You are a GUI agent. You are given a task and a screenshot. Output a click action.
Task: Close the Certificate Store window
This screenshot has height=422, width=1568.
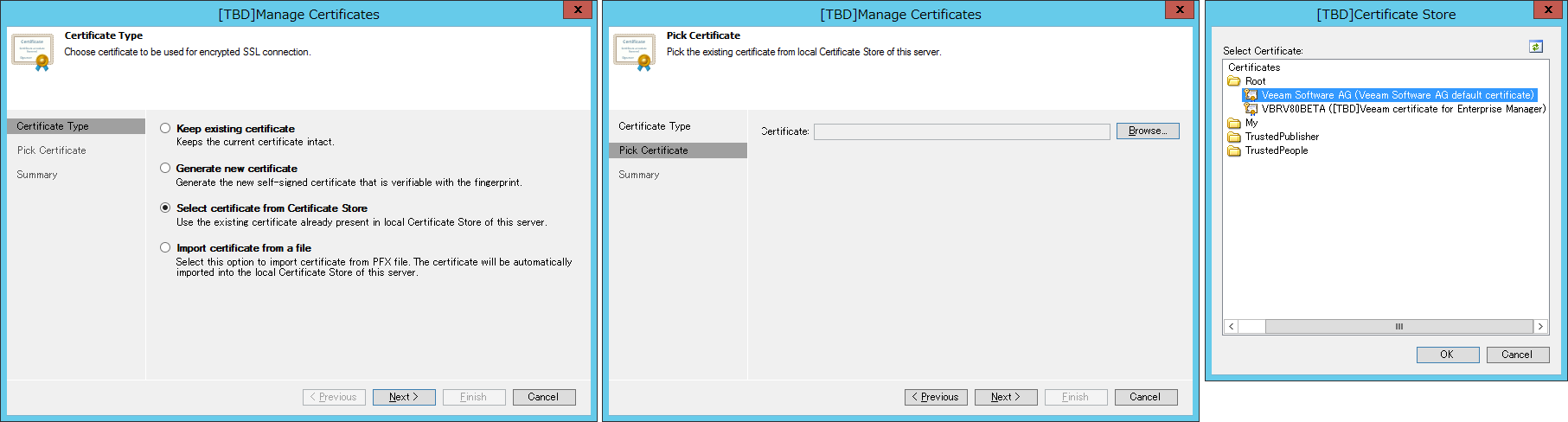point(1547,10)
